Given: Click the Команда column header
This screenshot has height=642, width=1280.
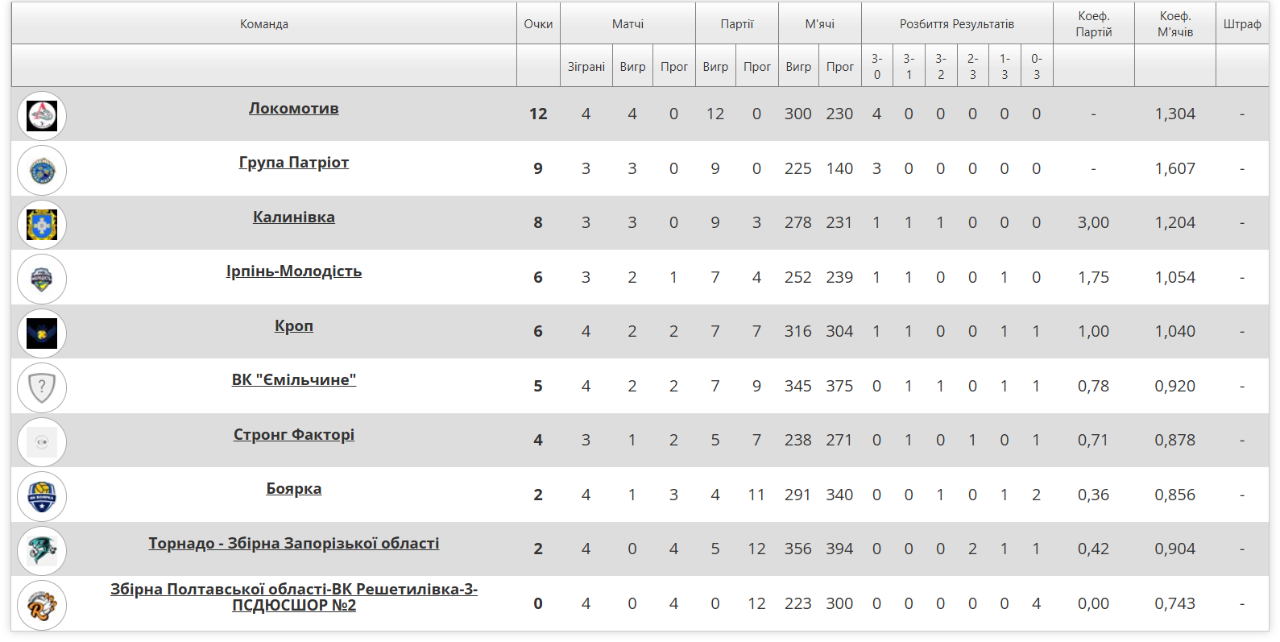Looking at the screenshot, I should point(264,24).
